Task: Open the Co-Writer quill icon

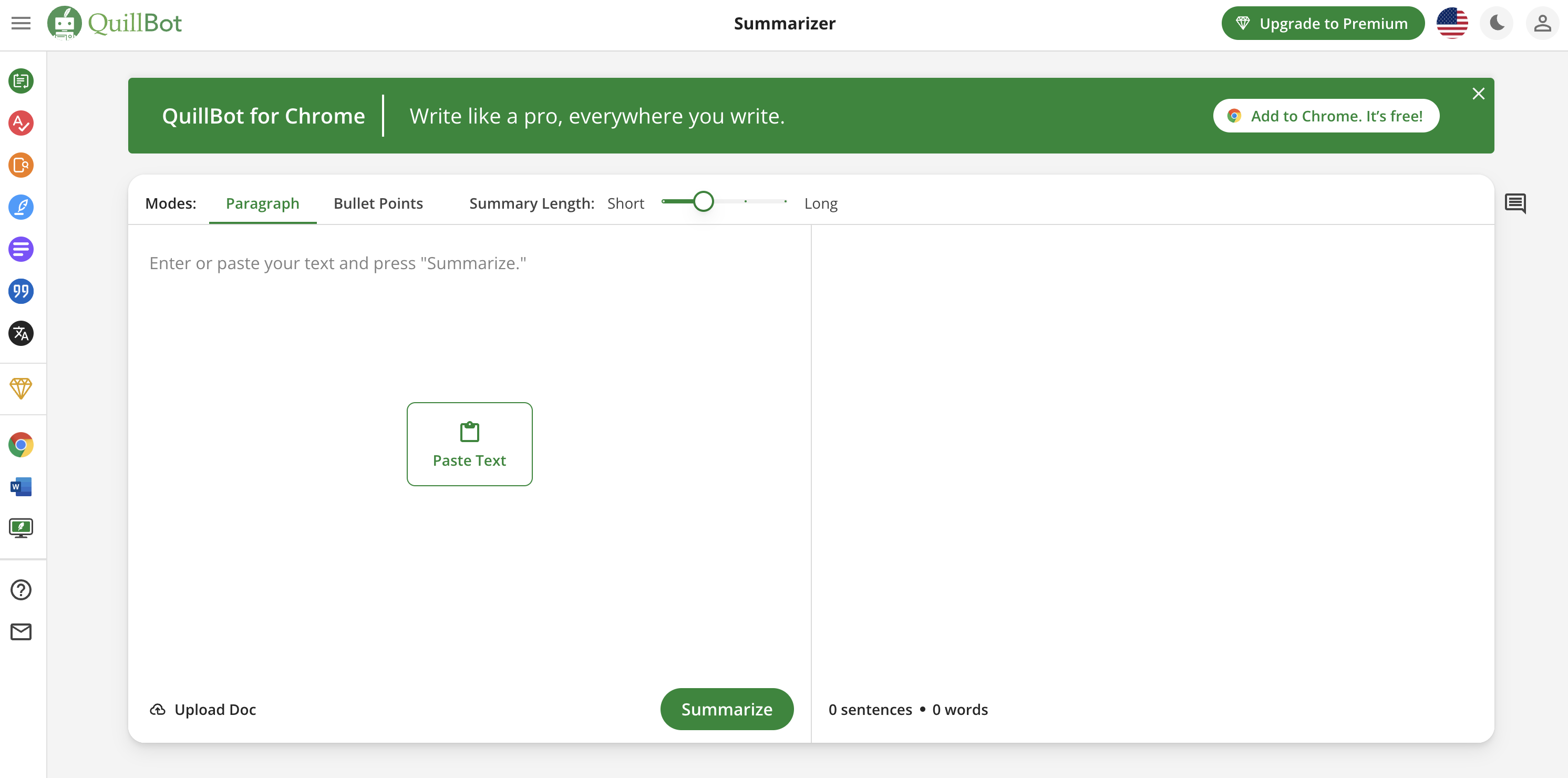Action: point(20,207)
